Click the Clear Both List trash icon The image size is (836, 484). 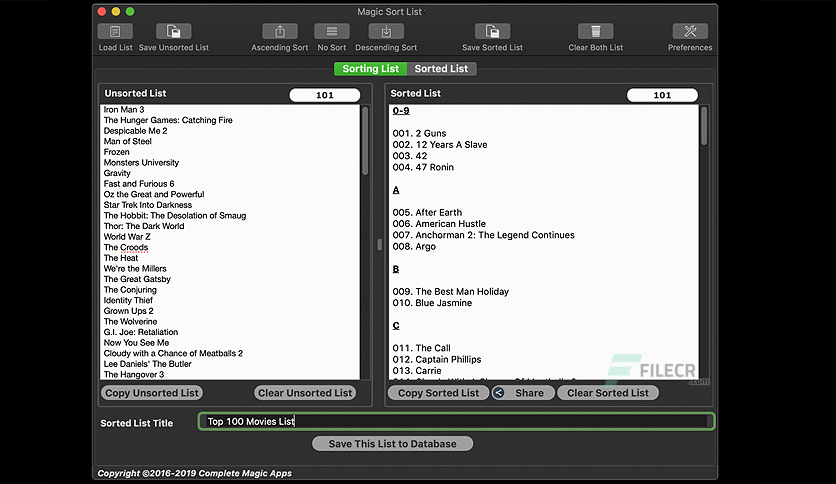[x=596, y=31]
